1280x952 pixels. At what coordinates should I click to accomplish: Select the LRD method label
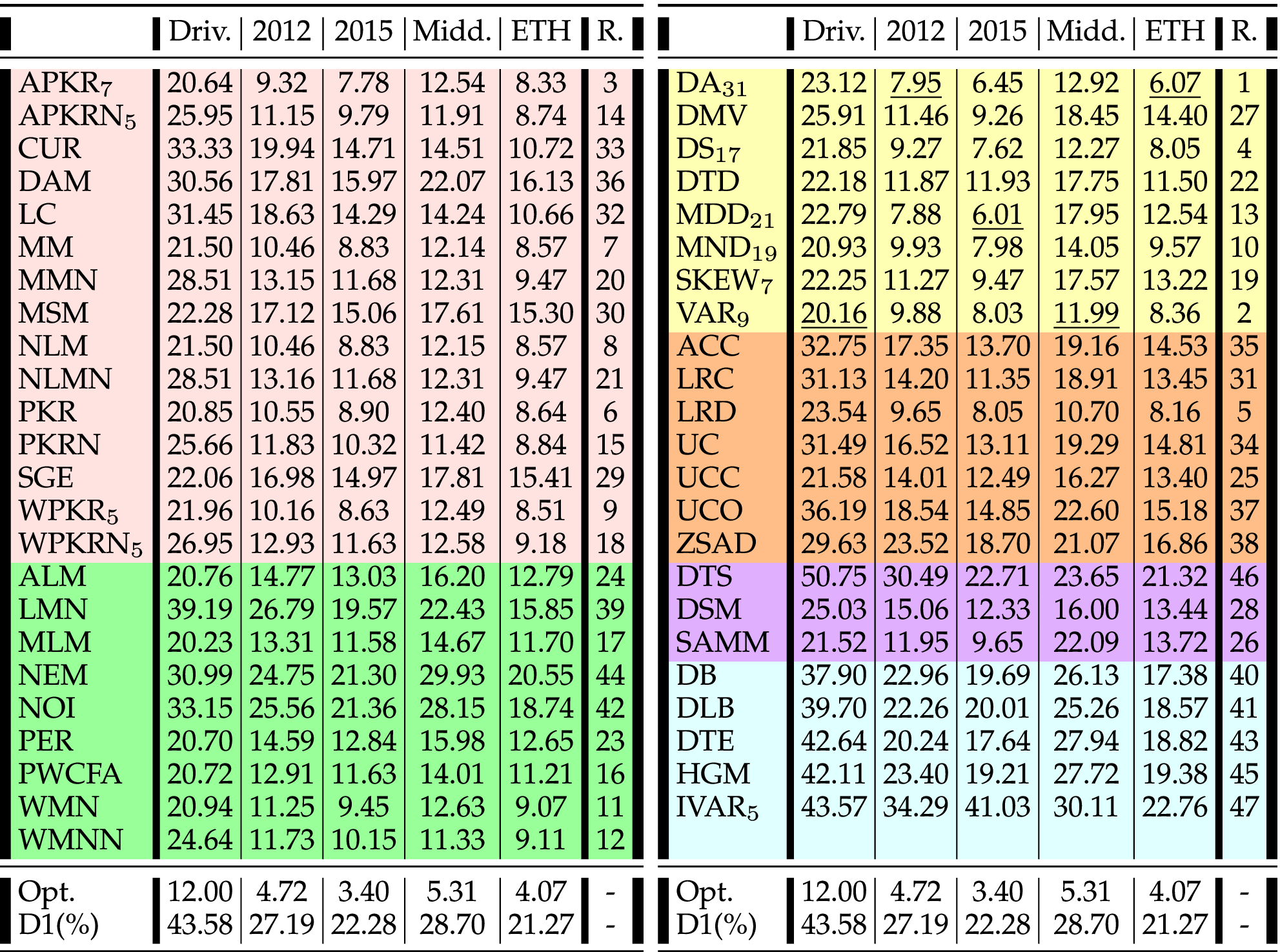(706, 412)
